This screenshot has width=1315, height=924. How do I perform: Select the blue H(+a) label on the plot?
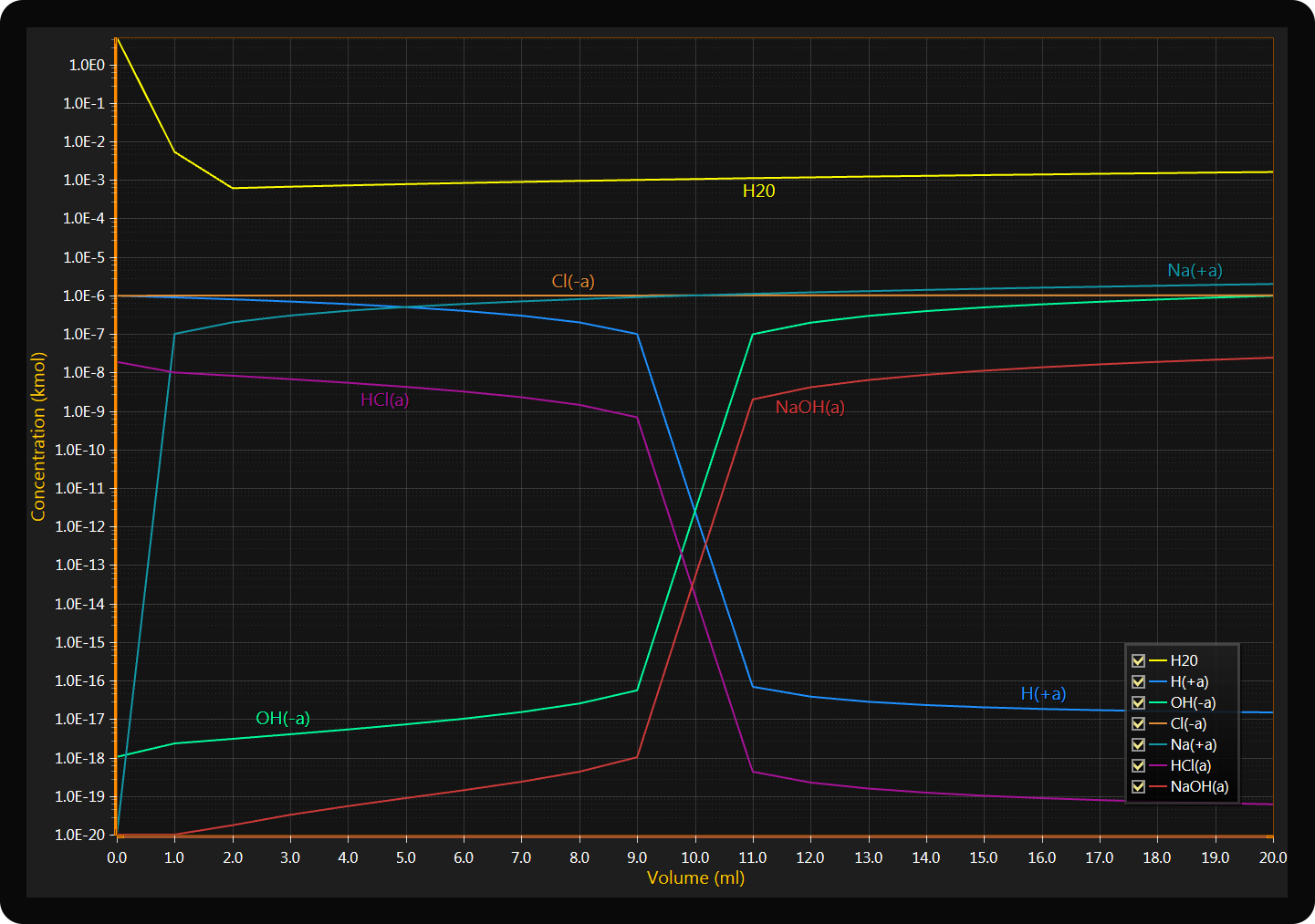point(1043,693)
